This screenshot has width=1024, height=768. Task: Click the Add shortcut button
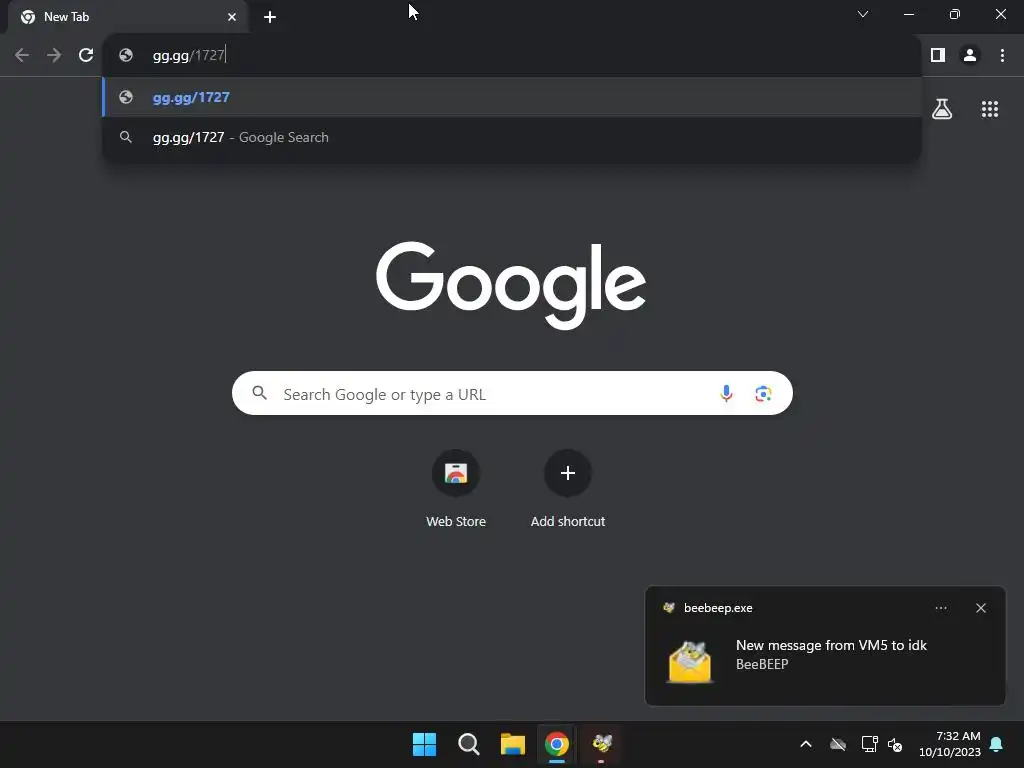click(568, 488)
